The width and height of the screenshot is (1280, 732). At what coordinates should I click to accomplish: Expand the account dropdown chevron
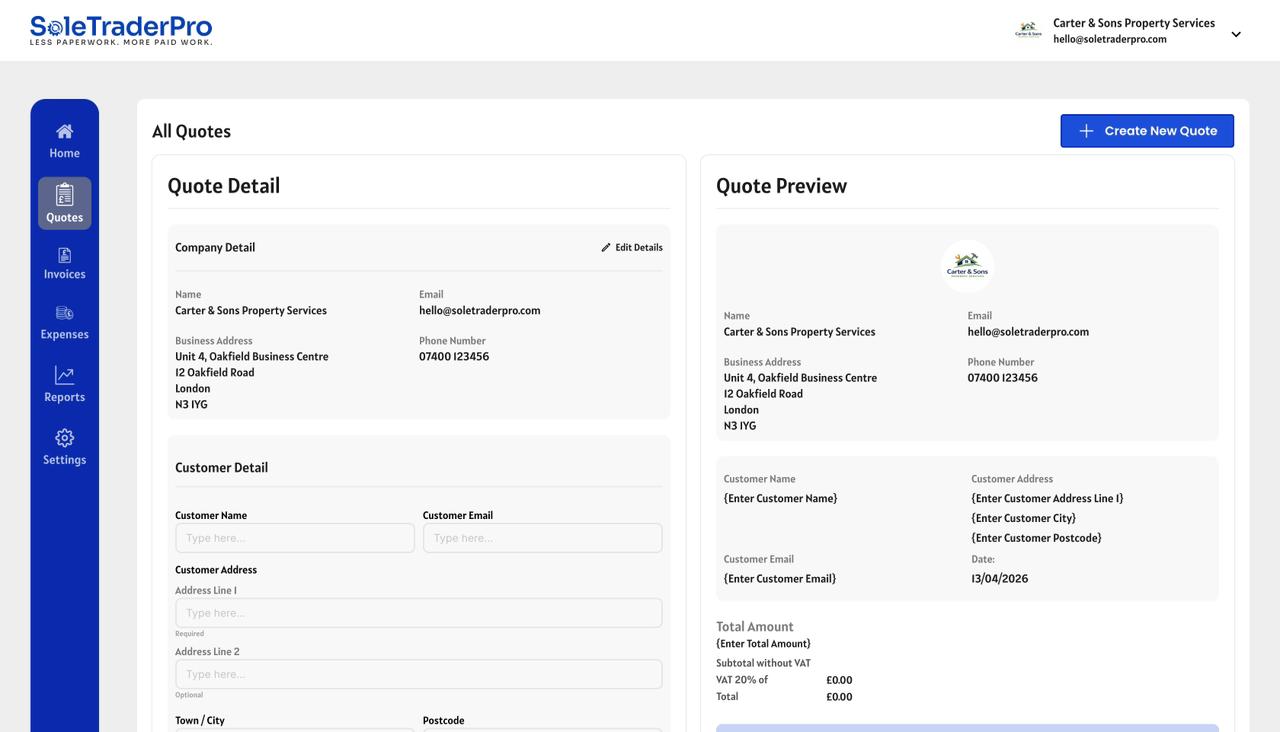[1236, 34]
